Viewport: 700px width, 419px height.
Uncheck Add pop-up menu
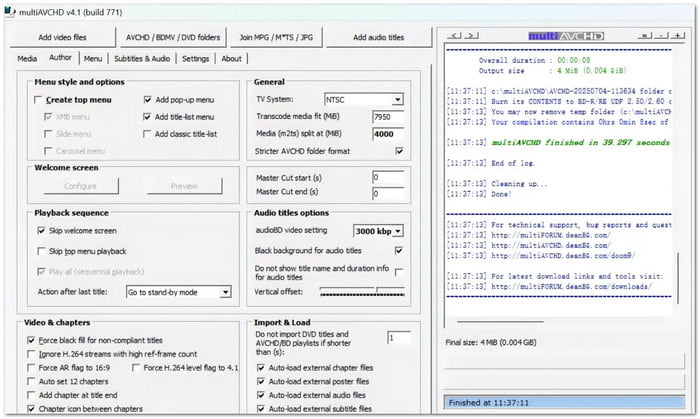(x=147, y=100)
